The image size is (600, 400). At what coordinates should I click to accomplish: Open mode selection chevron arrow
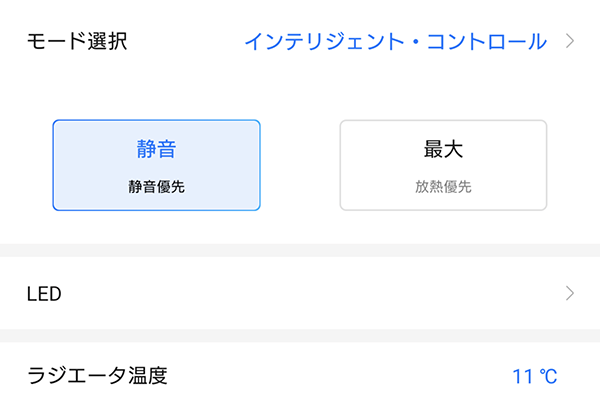coord(570,42)
